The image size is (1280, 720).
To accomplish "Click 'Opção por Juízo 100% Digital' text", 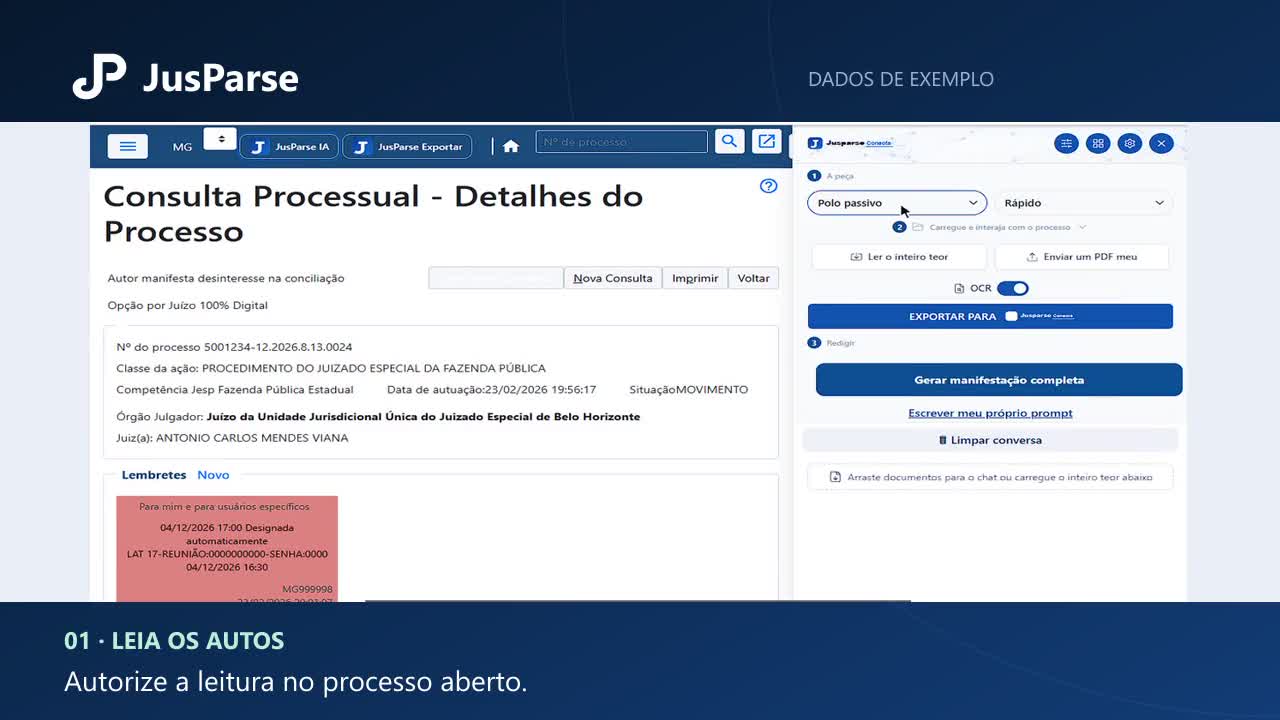I will (188, 305).
